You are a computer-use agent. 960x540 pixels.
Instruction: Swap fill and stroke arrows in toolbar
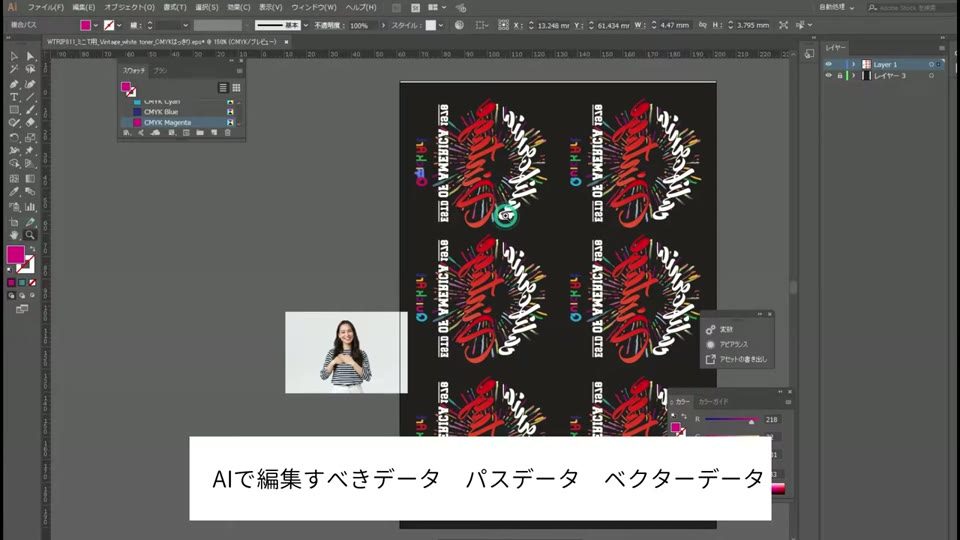point(32,249)
